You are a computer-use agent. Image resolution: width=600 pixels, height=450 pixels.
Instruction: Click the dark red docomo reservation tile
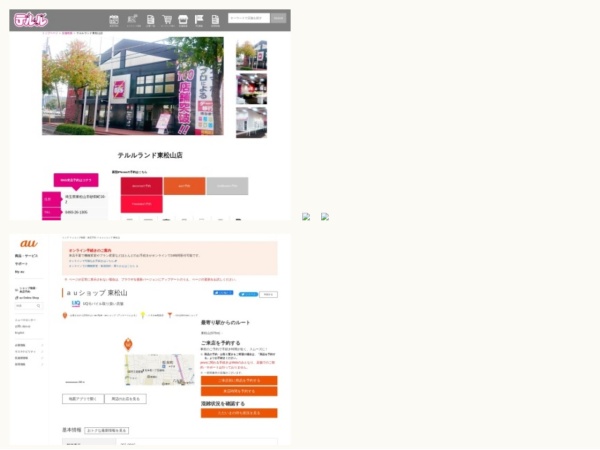click(x=142, y=186)
